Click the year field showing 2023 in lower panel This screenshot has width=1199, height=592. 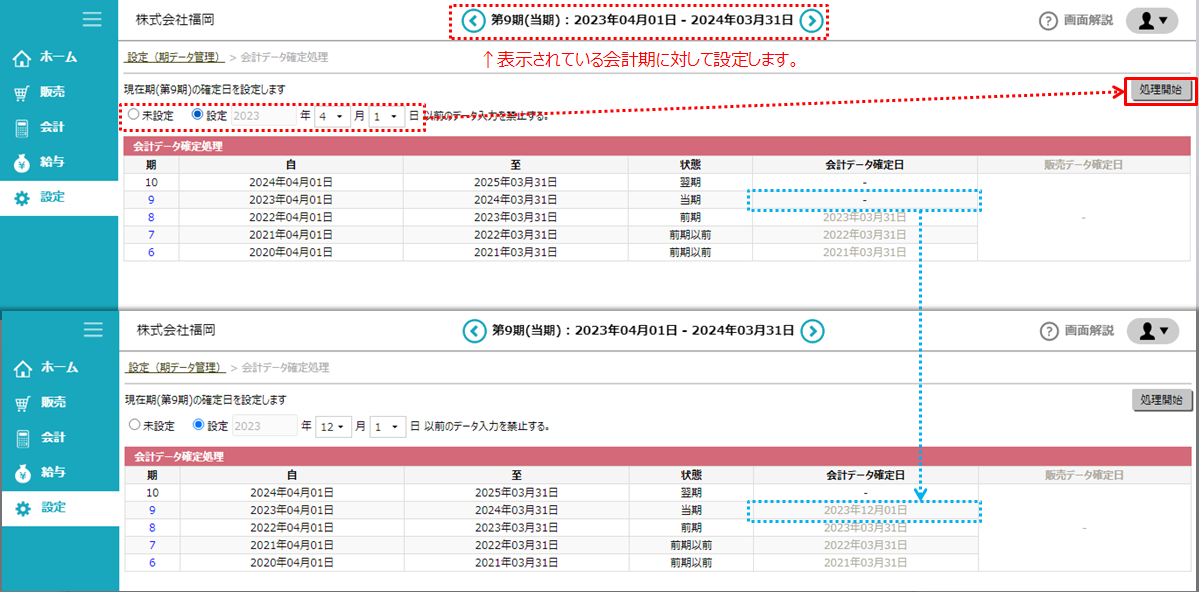click(264, 426)
